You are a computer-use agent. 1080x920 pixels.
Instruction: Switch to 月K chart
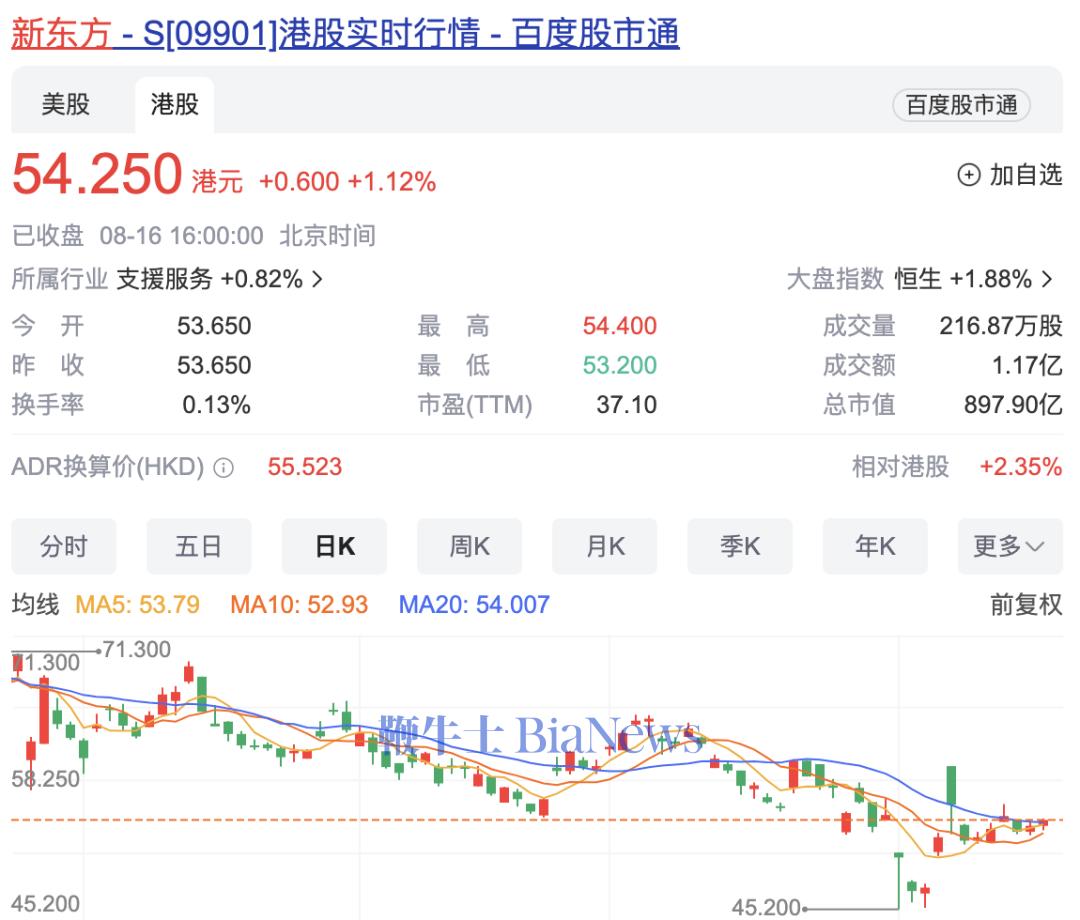tap(604, 547)
